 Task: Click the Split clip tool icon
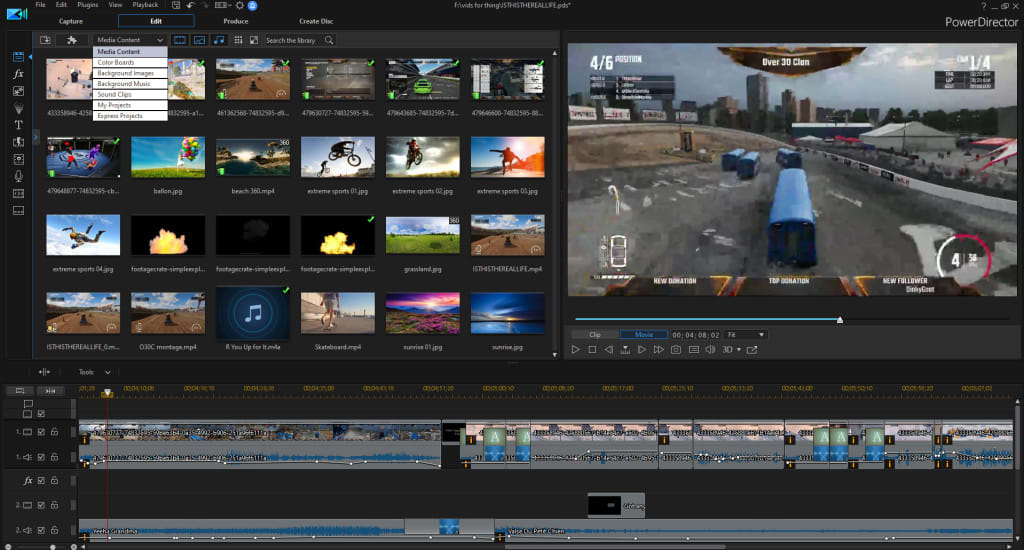point(45,371)
